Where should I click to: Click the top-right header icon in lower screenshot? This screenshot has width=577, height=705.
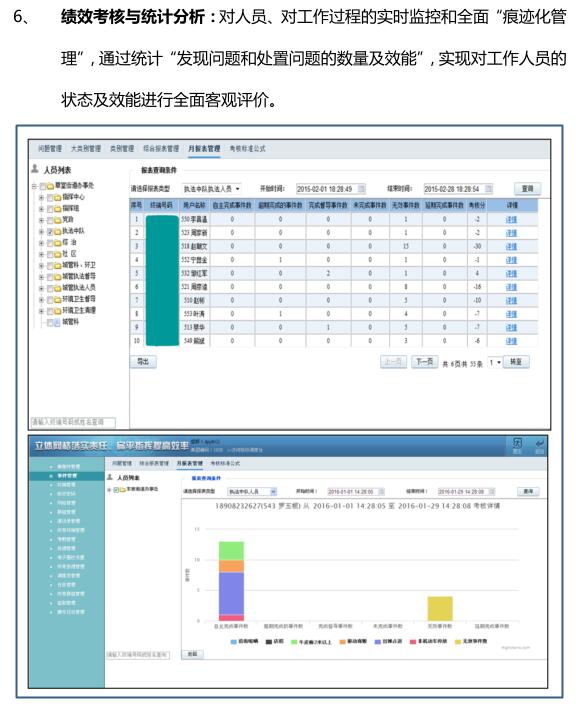click(x=517, y=443)
